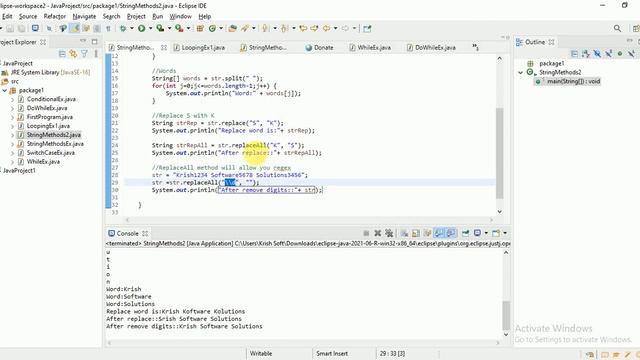Click Pin Editor icon in main toolbar

[x=367, y=29]
